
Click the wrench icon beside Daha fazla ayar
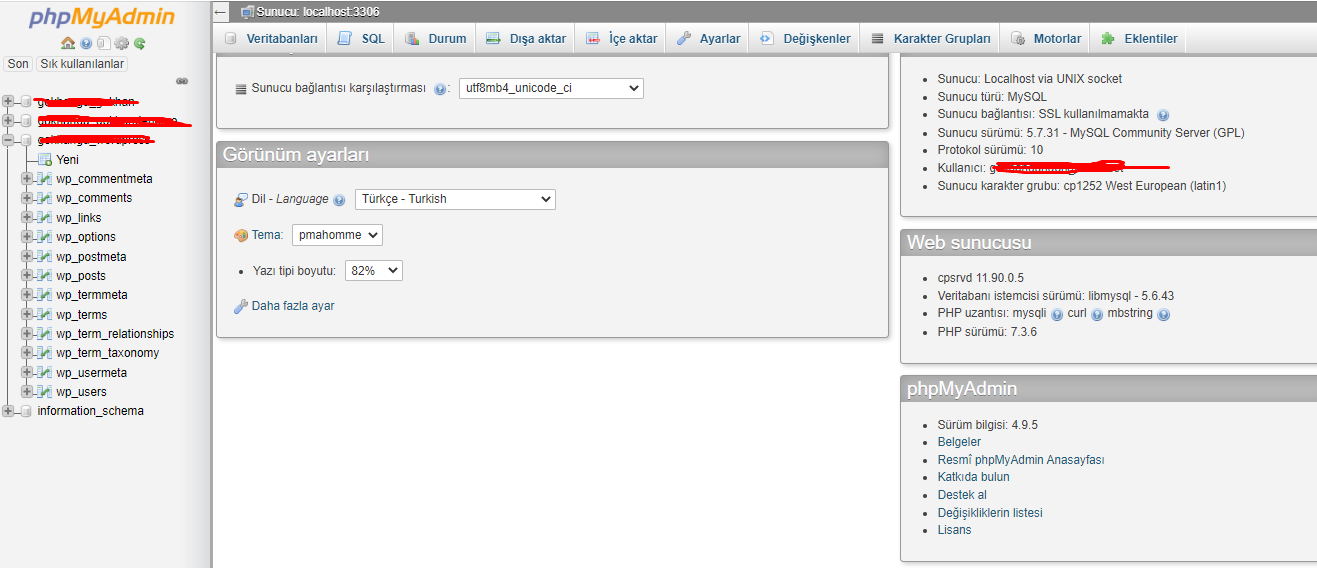click(240, 306)
